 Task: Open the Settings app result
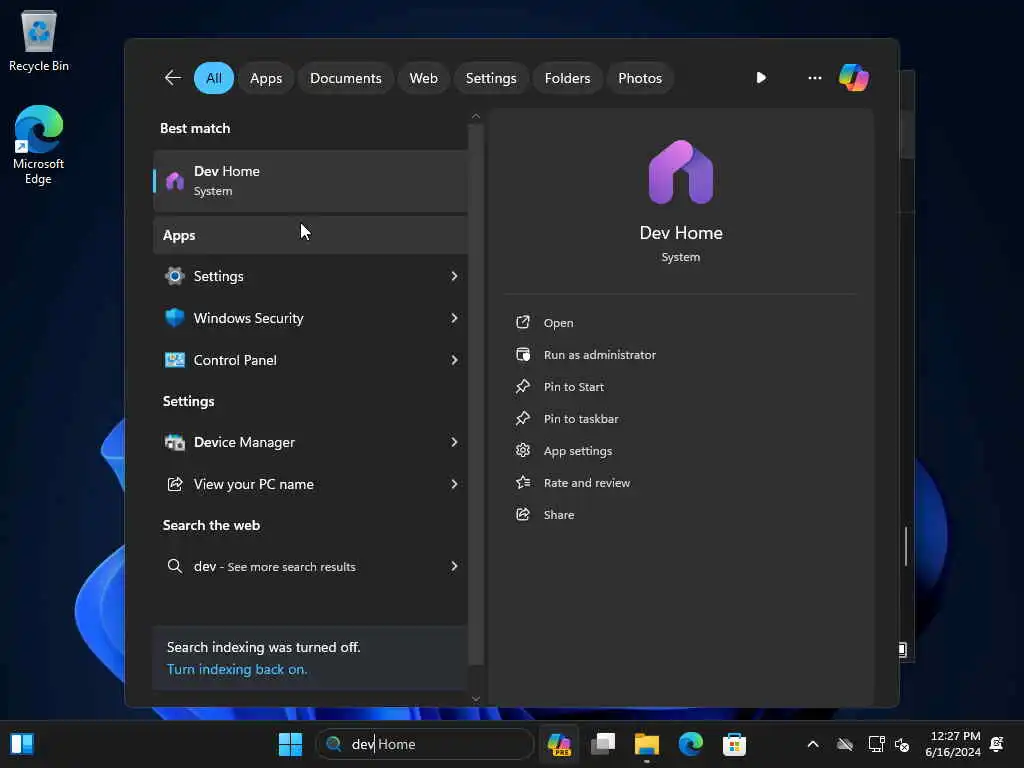point(311,276)
